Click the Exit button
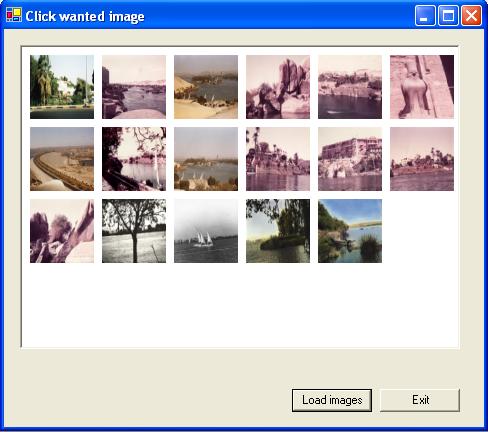Screen dimensions: 488x432 click(420, 400)
